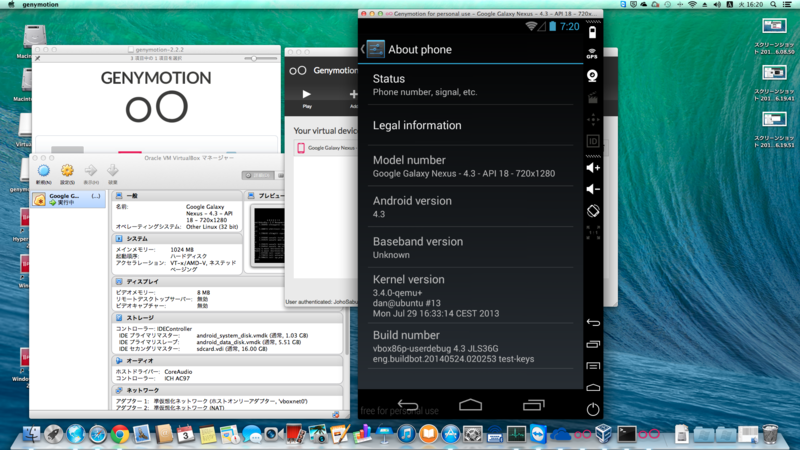
Task: Collapse the ストレージ section in VirtualBox
Action: point(228,317)
